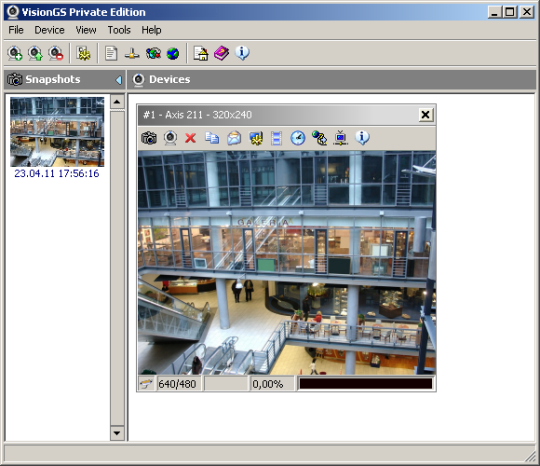Click the document with house icon
This screenshot has height=466, width=540.
[x=201, y=53]
